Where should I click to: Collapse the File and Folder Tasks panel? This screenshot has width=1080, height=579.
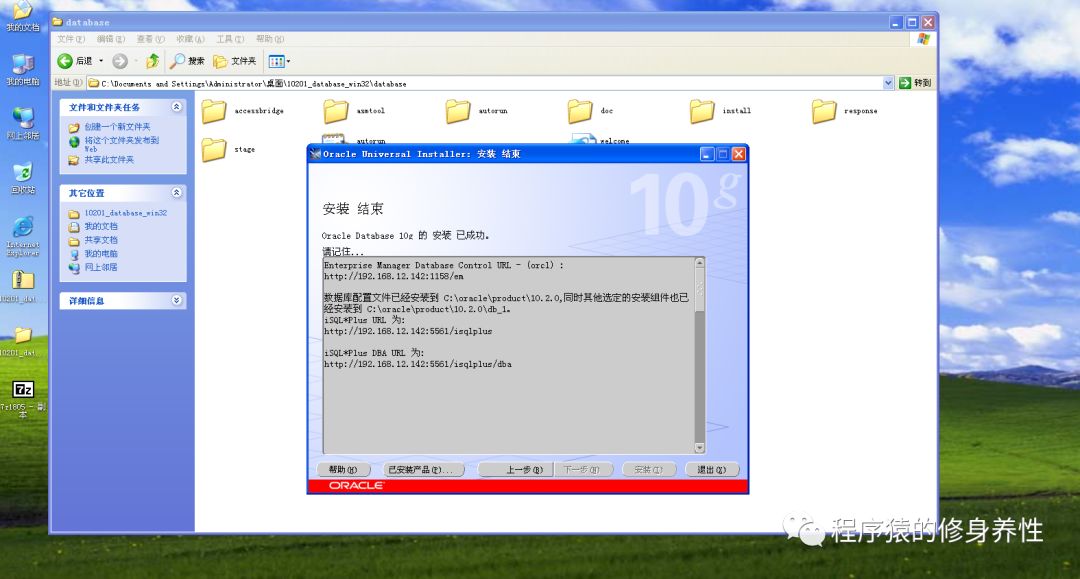click(x=176, y=107)
